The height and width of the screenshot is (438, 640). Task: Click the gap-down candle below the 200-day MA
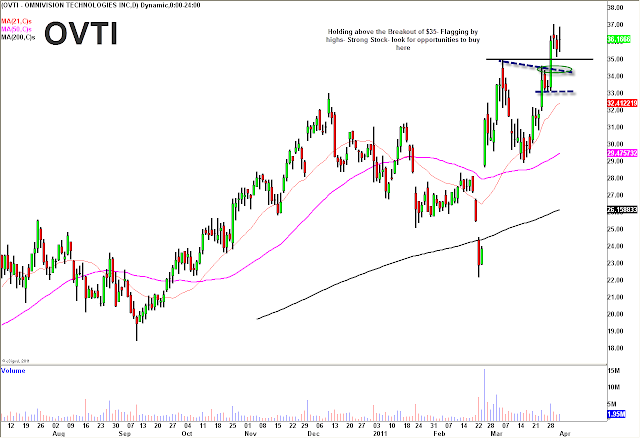[479, 257]
